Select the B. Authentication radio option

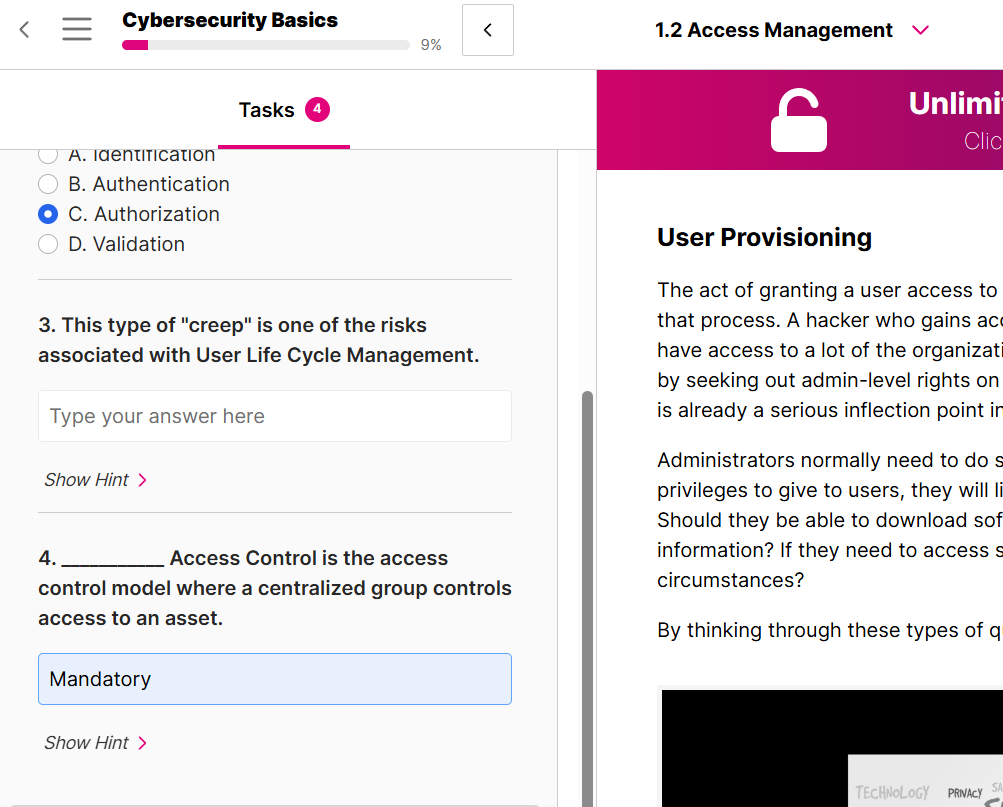[x=48, y=184]
